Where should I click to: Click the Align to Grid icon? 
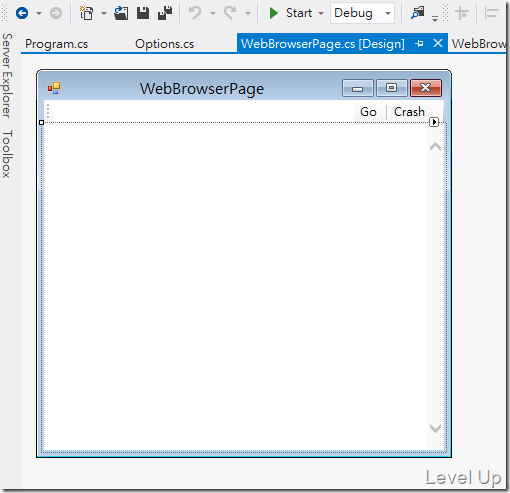click(x=462, y=13)
